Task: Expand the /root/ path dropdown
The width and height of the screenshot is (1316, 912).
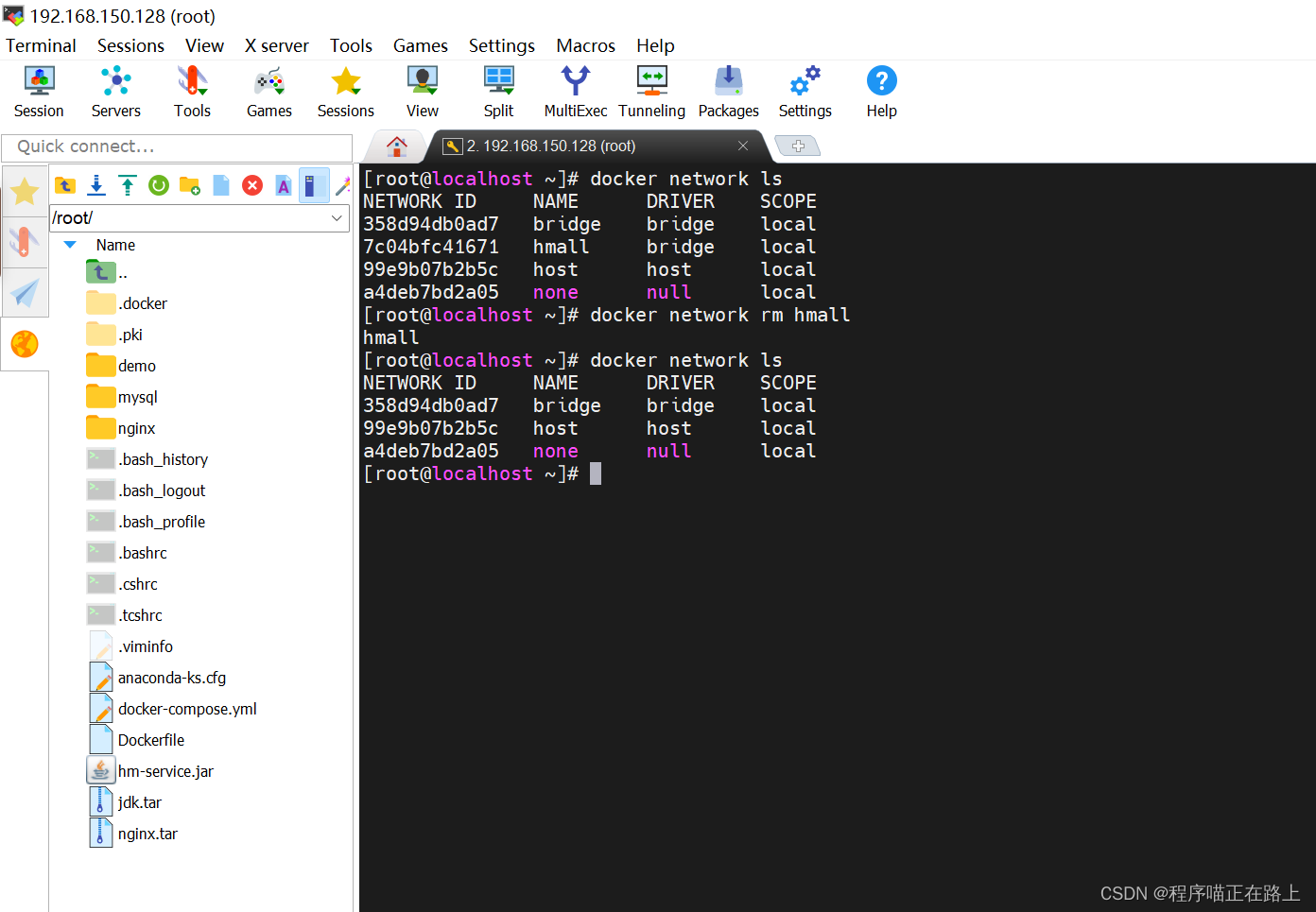Action: (337, 218)
